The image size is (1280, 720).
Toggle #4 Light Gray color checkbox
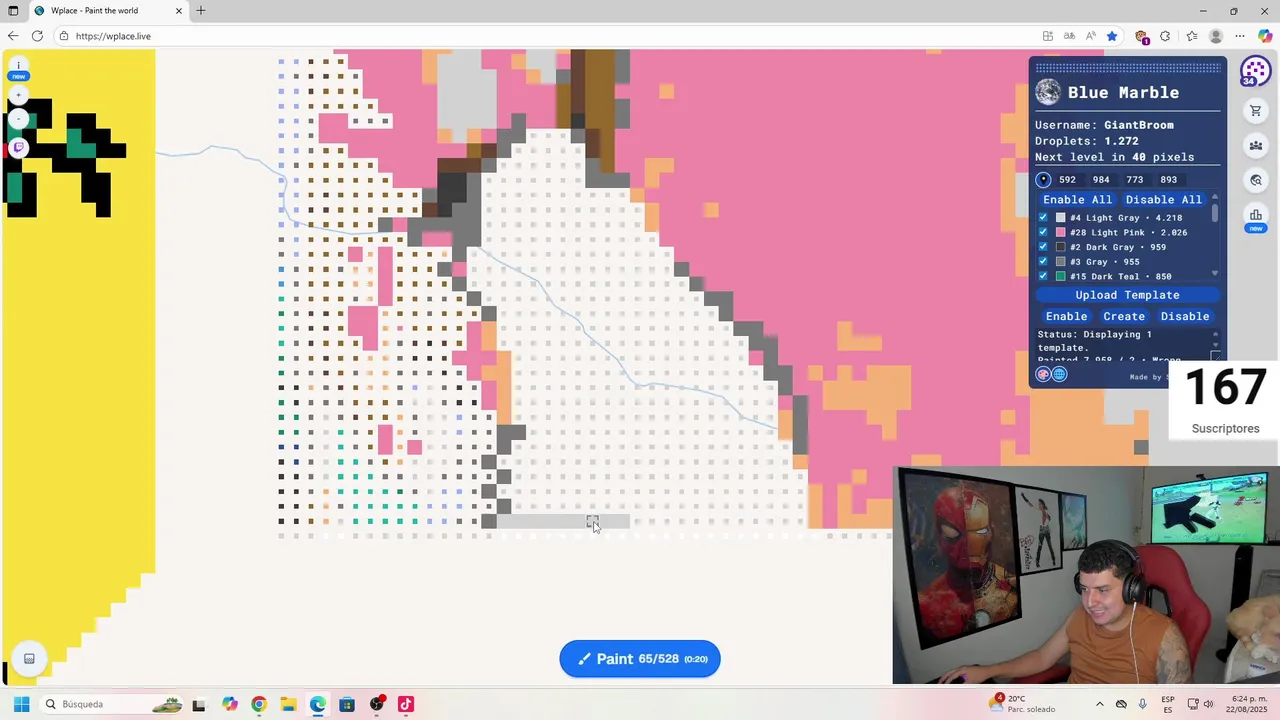tap(1043, 218)
